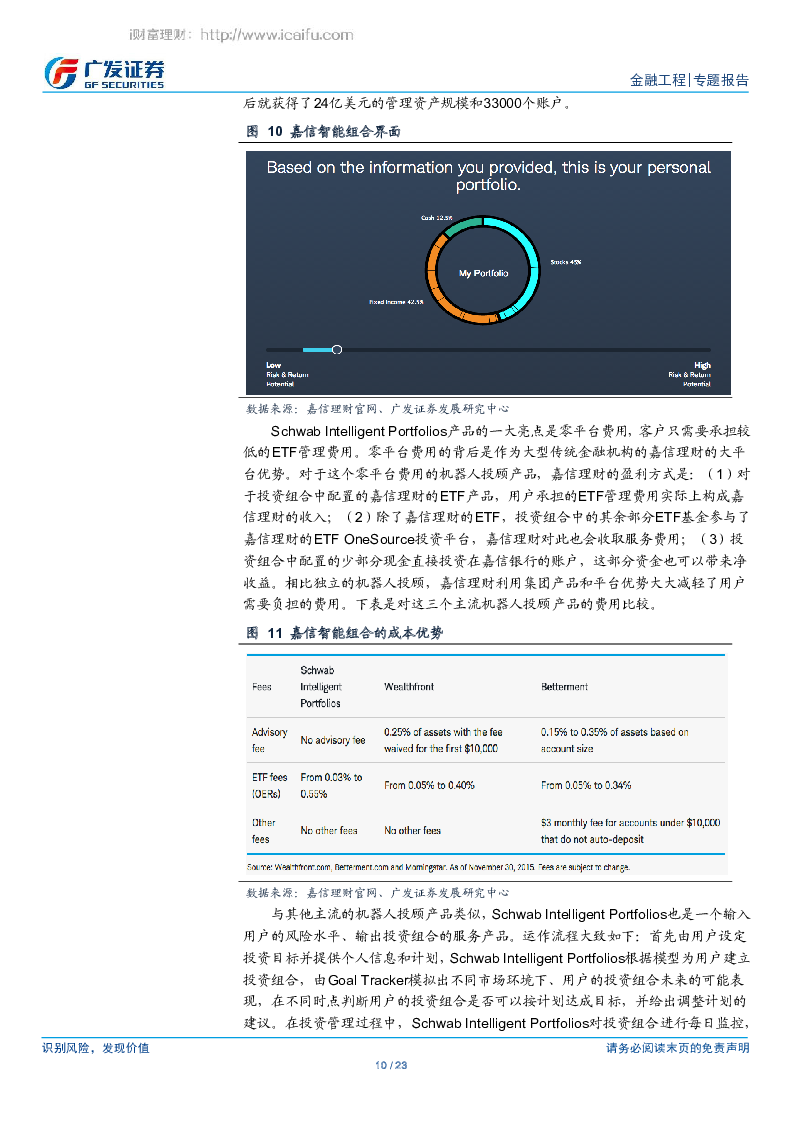Click the risk slider's round handle
This screenshot has height=1123, width=794.
(x=337, y=349)
